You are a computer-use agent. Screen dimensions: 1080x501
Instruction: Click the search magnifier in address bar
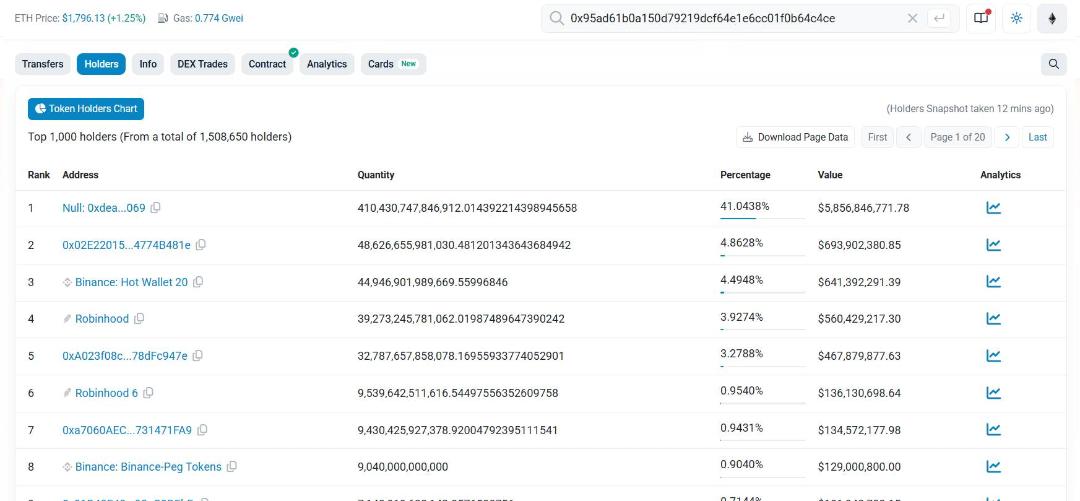click(557, 19)
